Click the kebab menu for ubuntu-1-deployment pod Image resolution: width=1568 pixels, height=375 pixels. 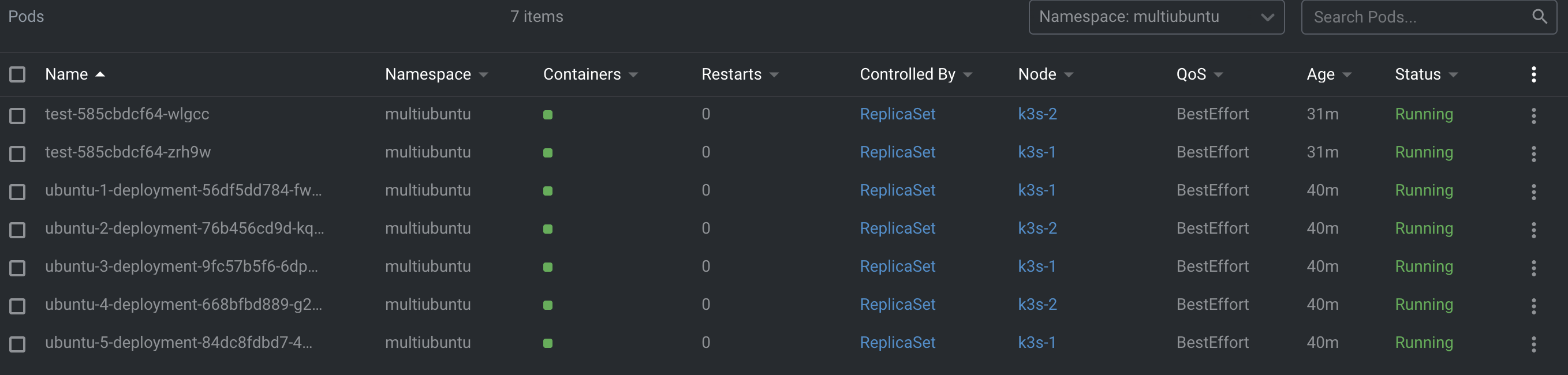click(1533, 192)
